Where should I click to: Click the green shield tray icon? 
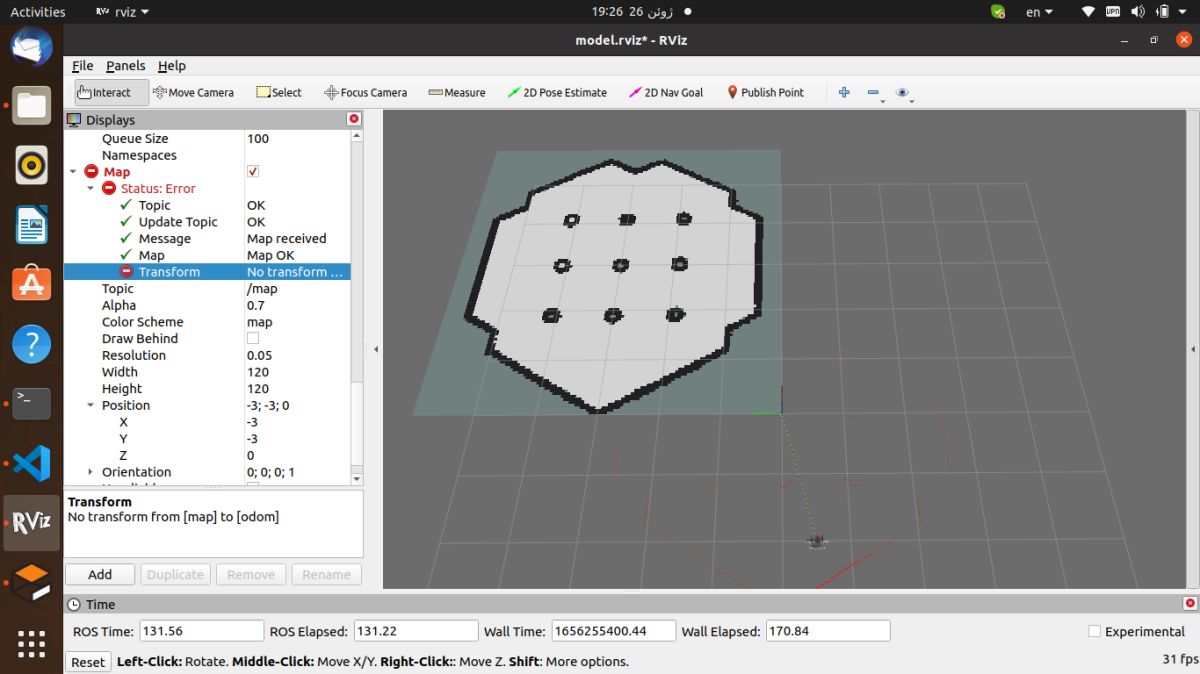[998, 12]
